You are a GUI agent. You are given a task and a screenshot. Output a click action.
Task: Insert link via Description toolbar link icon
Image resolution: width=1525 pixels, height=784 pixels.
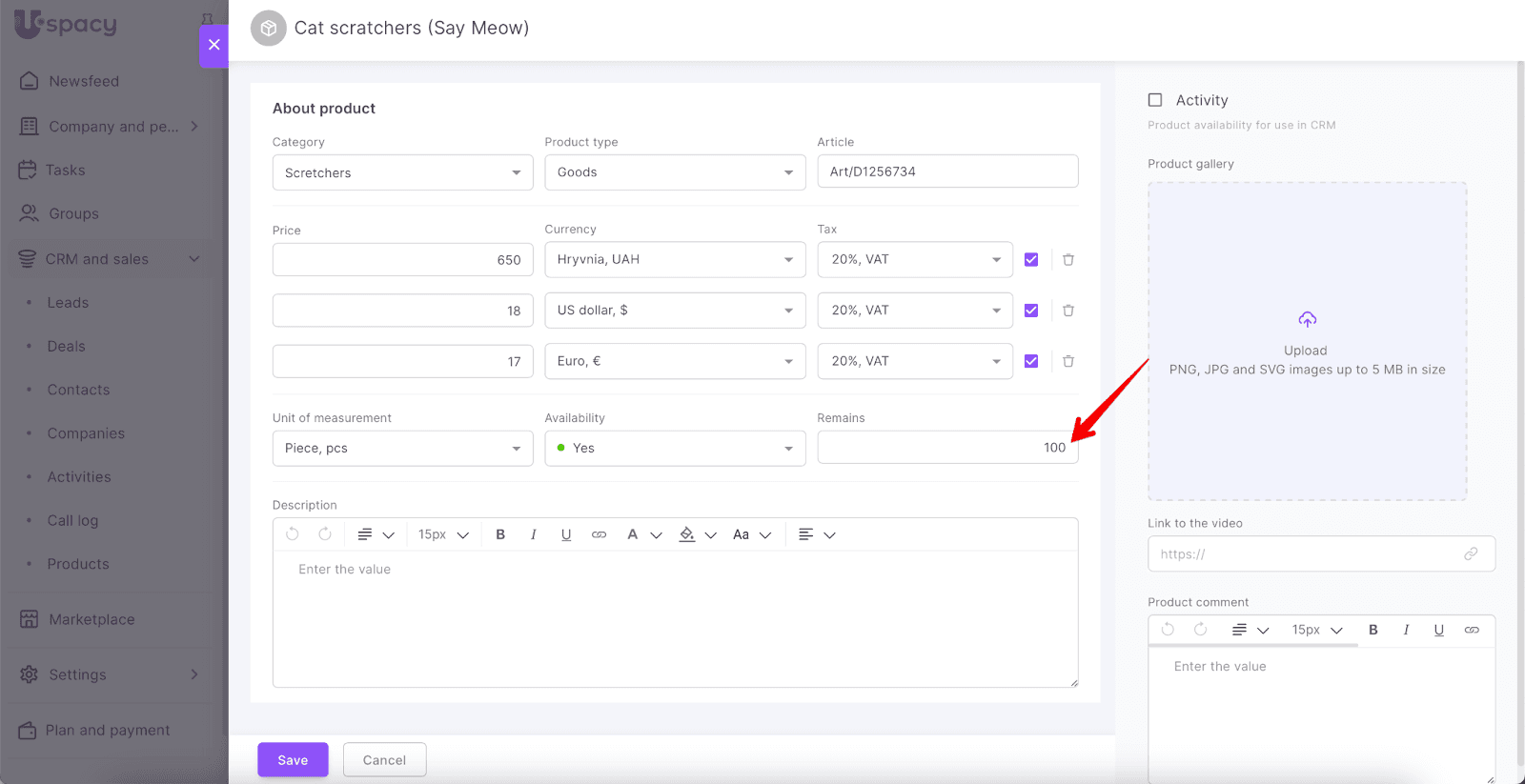point(599,534)
